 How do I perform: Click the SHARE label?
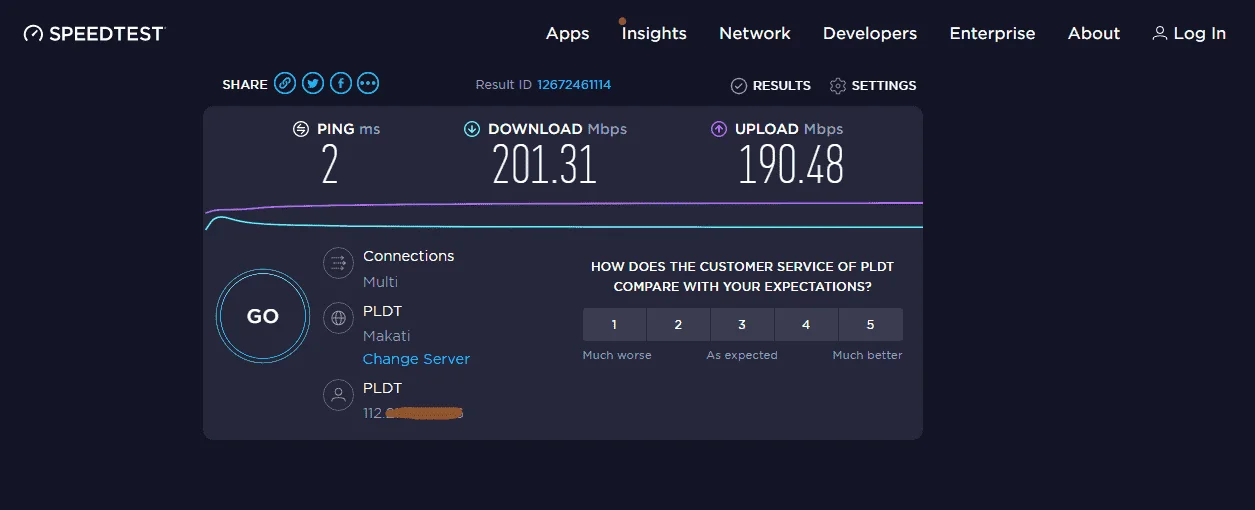[245, 85]
